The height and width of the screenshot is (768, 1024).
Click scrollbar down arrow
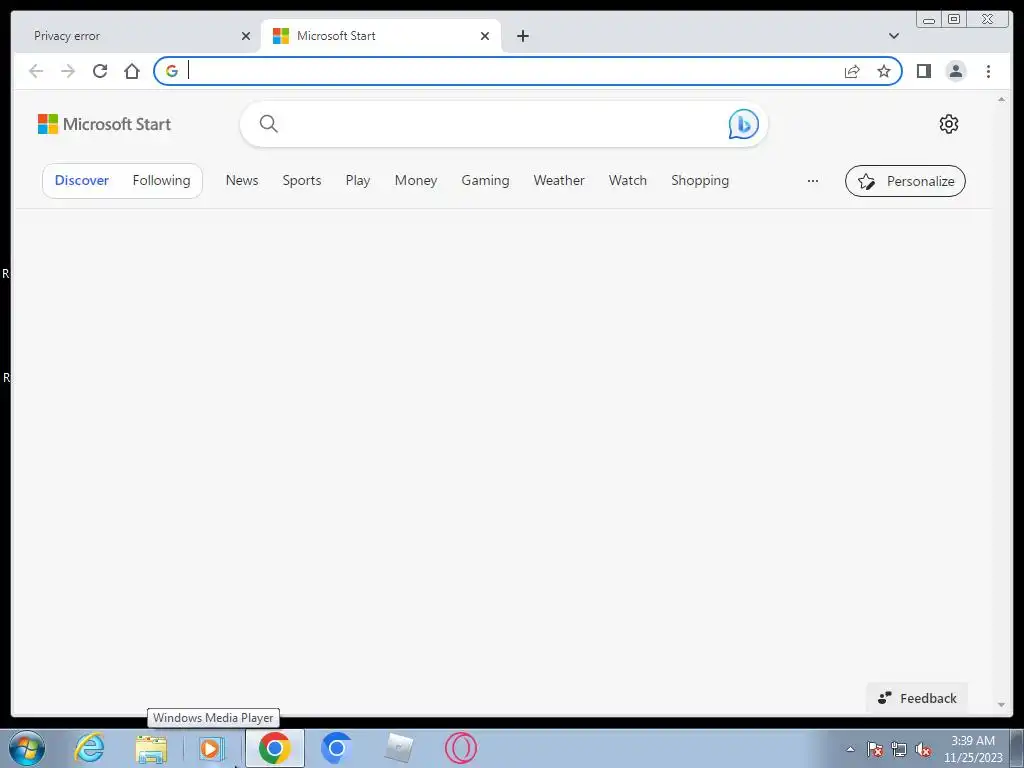click(1001, 705)
